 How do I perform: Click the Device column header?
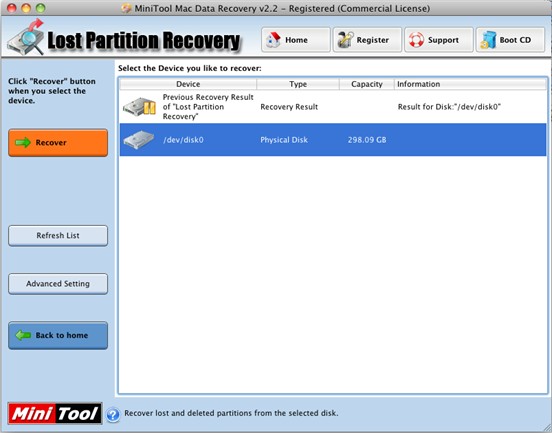point(188,84)
